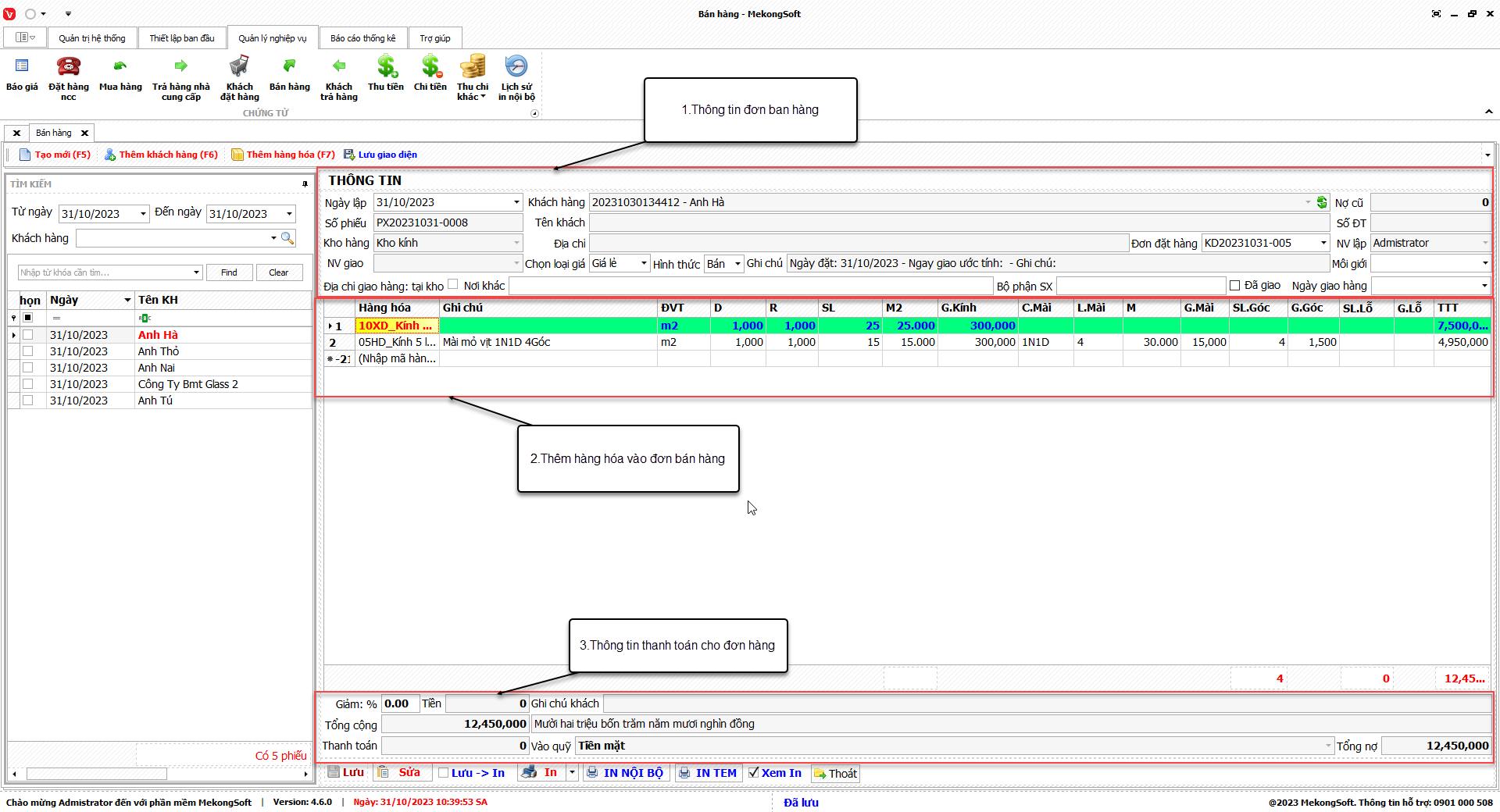Screen dimensions: 1500x812
Task: Expand the Chọn loại giá dropdown
Action: [x=644, y=264]
